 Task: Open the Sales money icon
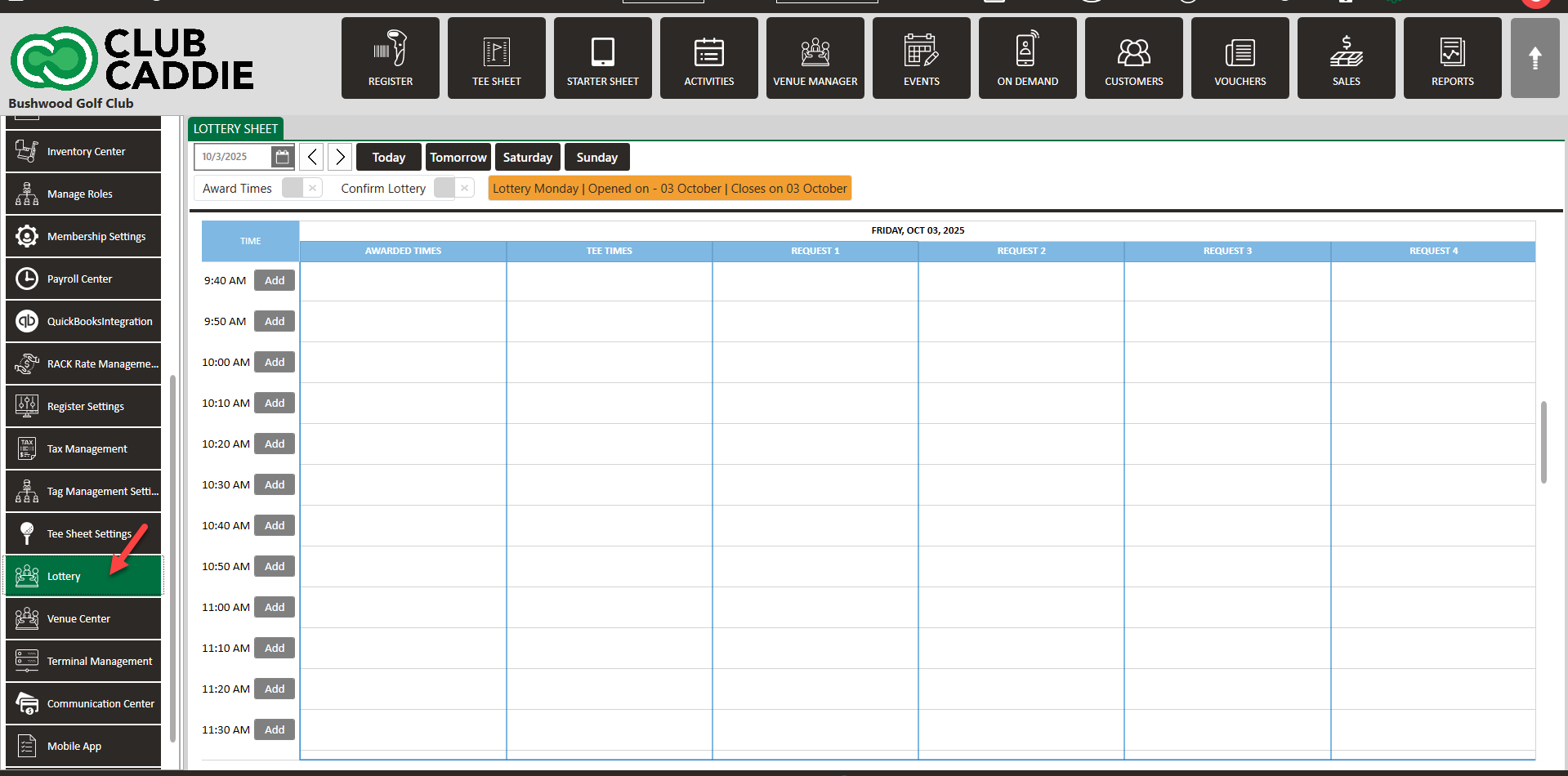pos(1346,51)
